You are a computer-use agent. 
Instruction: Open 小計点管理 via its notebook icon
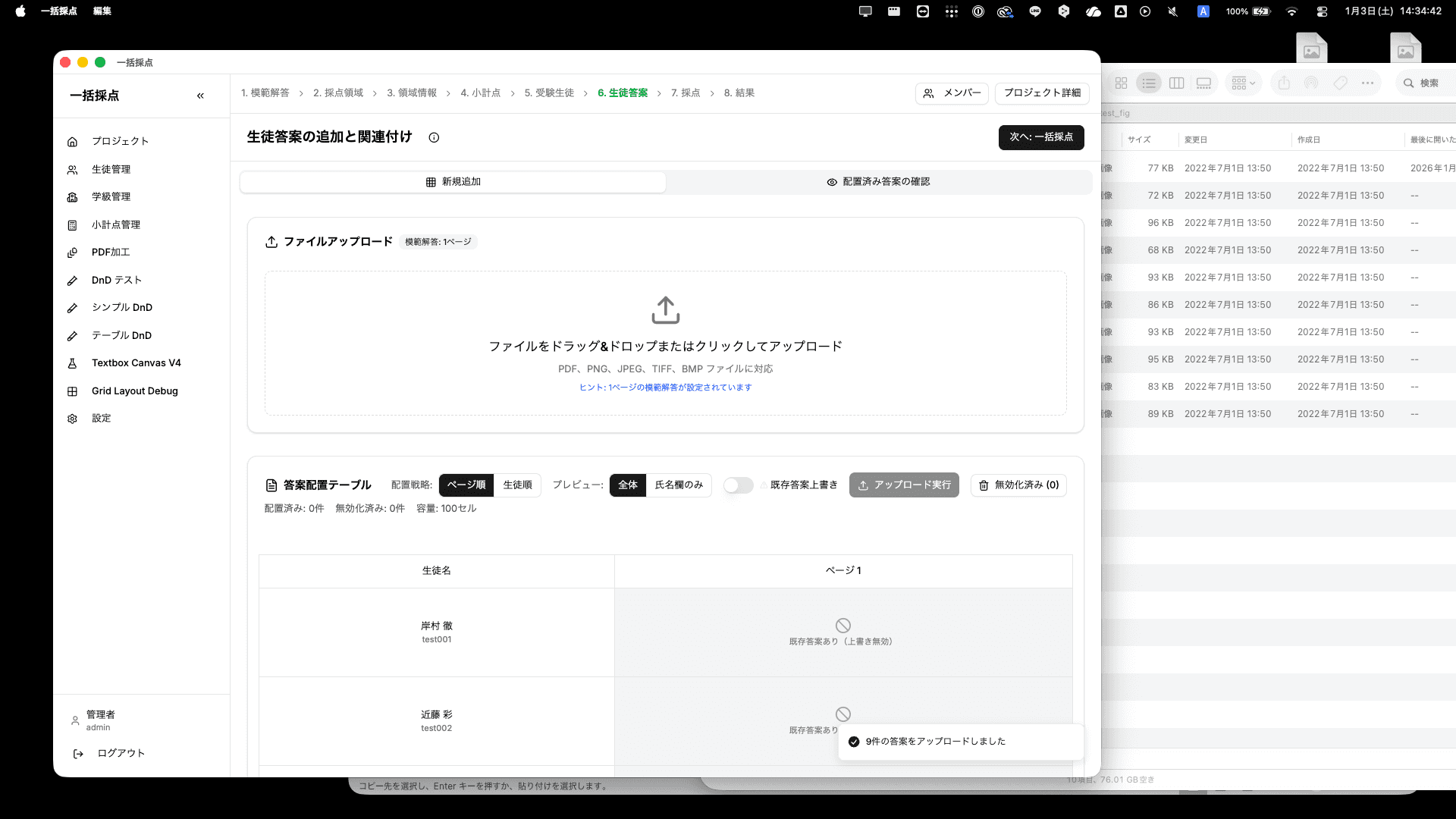[x=72, y=224]
